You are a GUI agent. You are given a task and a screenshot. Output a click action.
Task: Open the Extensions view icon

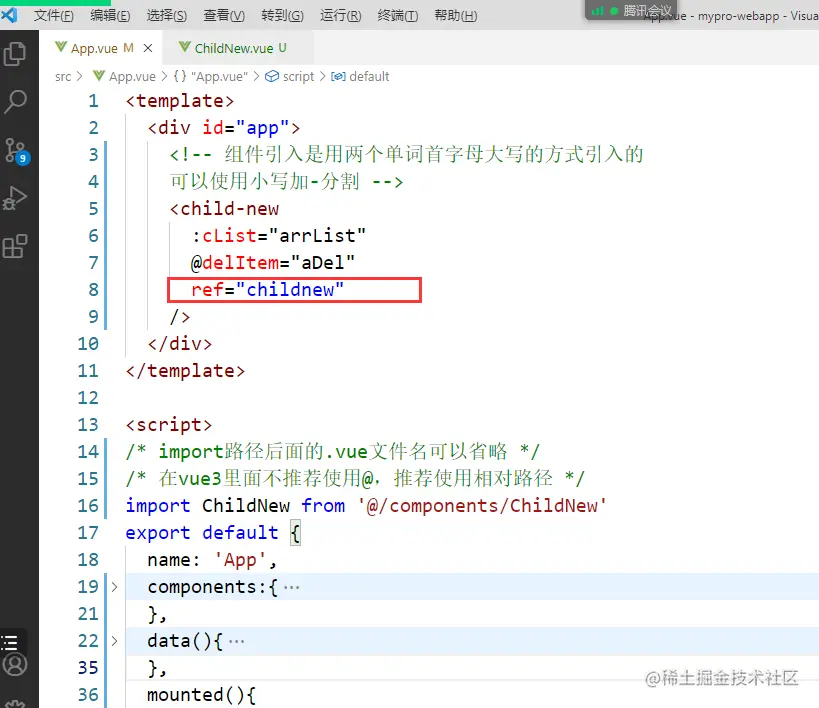16,246
